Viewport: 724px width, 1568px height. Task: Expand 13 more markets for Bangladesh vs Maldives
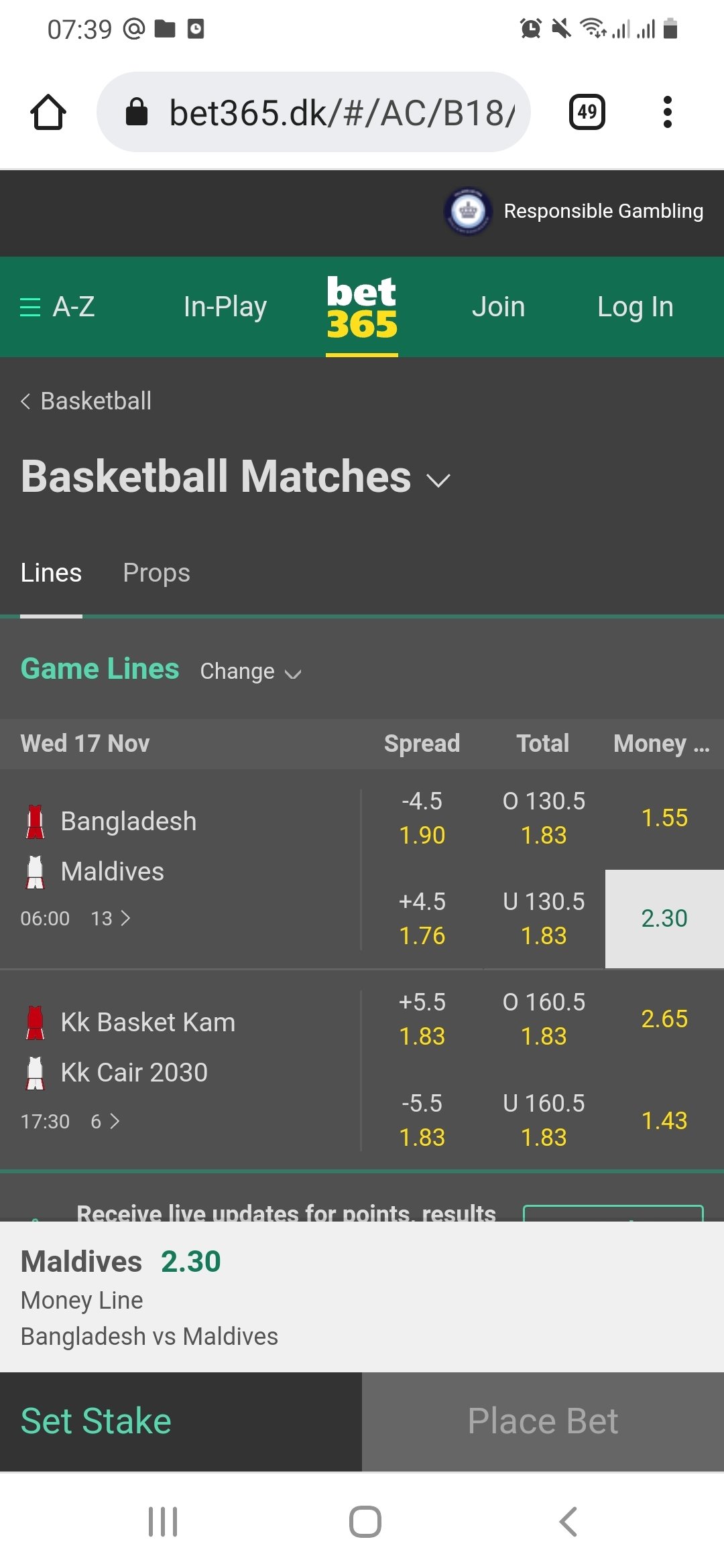[x=111, y=919]
